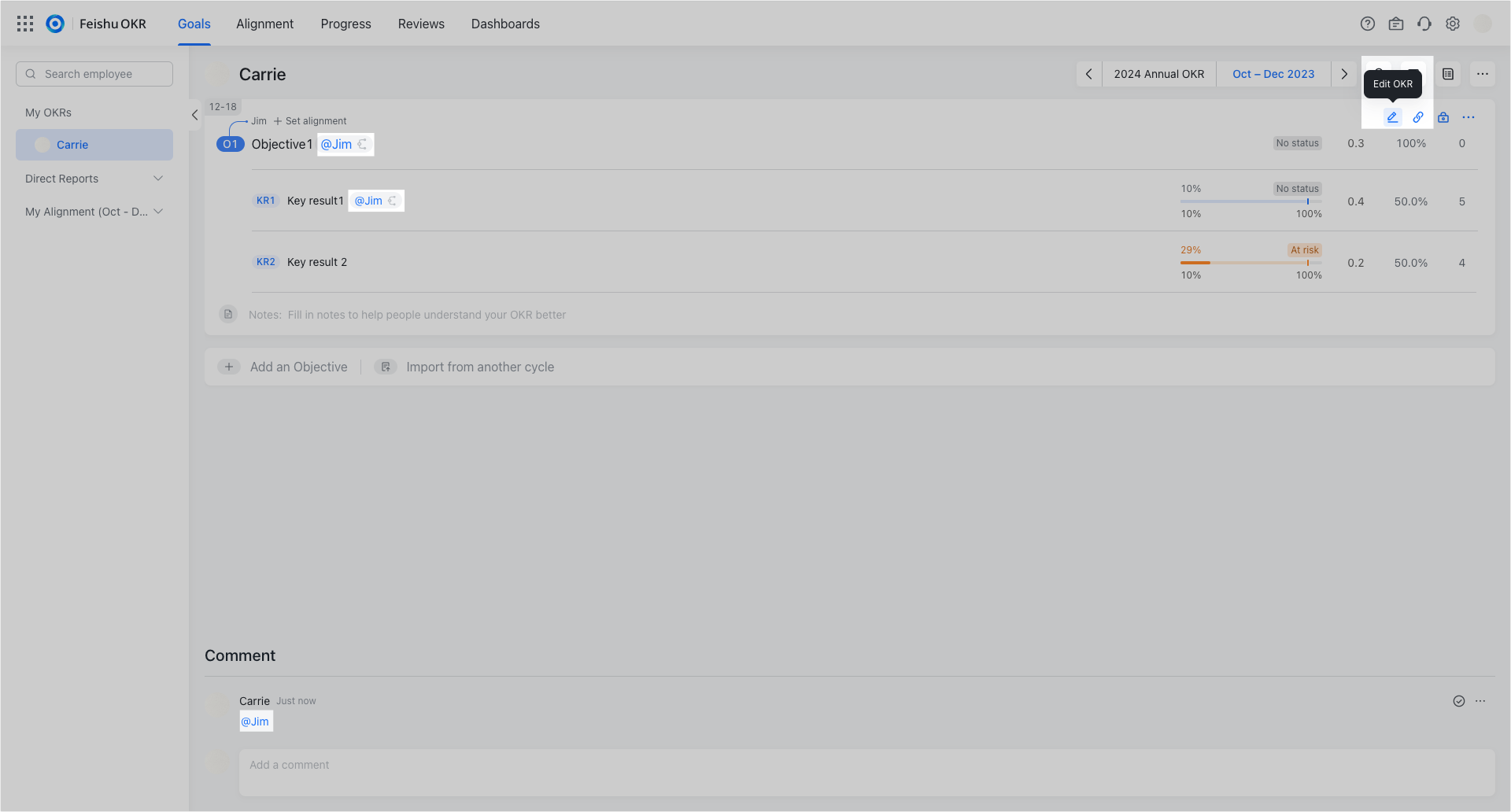This screenshot has height=812, width=1511.
Task: Select the Edit OKR pencil icon
Action: click(1392, 117)
